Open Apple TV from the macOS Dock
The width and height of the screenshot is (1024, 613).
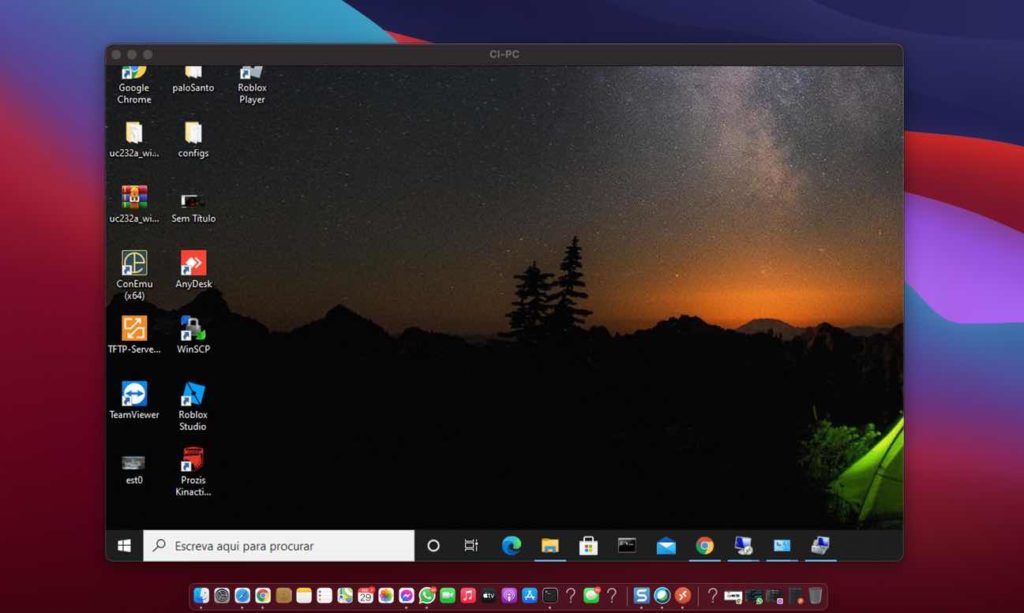coord(488,595)
